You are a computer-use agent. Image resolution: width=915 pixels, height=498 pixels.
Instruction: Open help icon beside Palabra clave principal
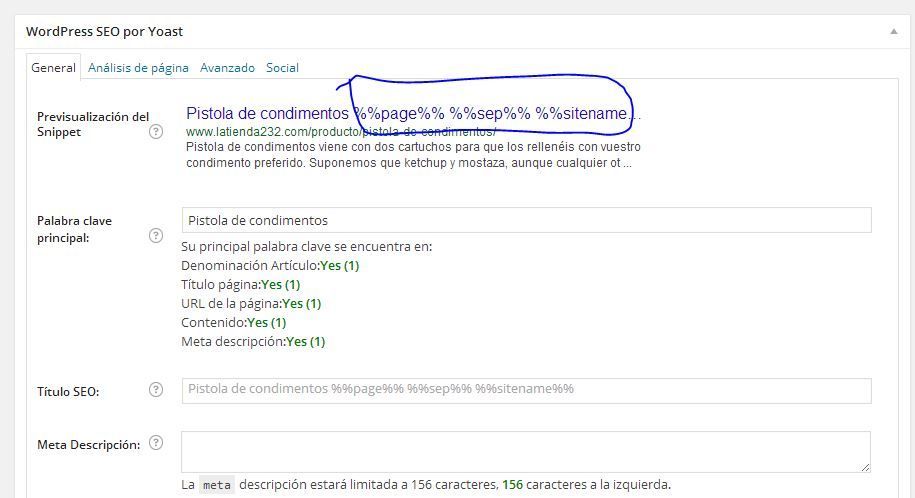(156, 235)
